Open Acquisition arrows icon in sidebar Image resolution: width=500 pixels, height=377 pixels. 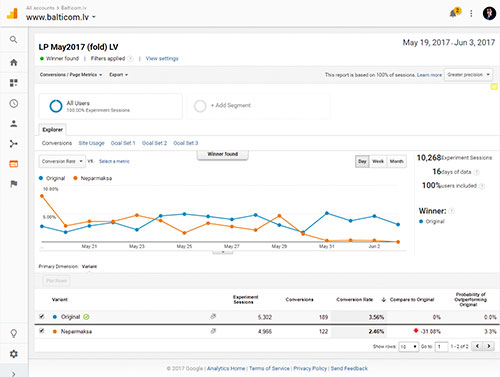click(14, 144)
